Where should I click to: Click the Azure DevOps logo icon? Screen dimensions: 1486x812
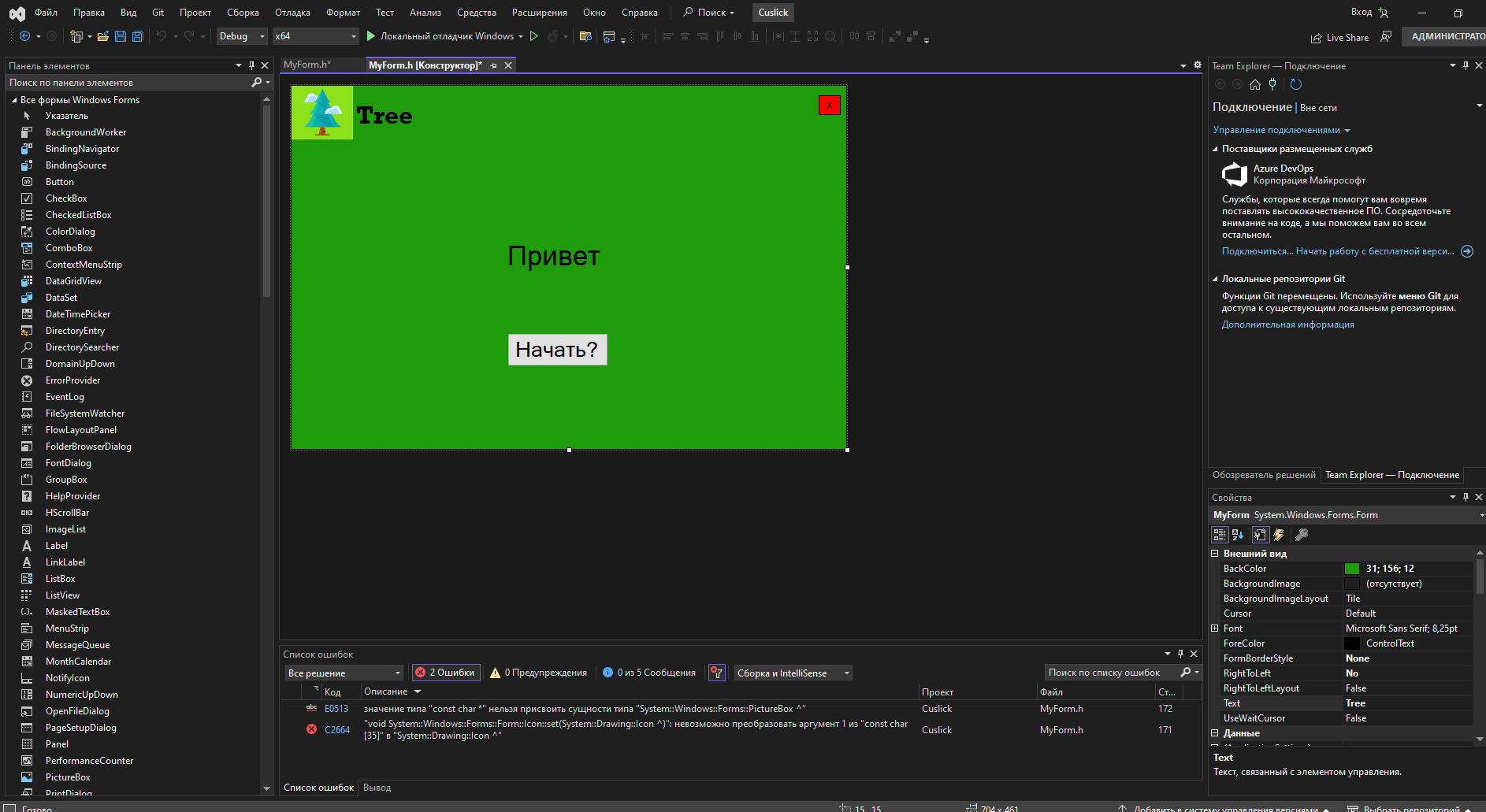[1235, 174]
